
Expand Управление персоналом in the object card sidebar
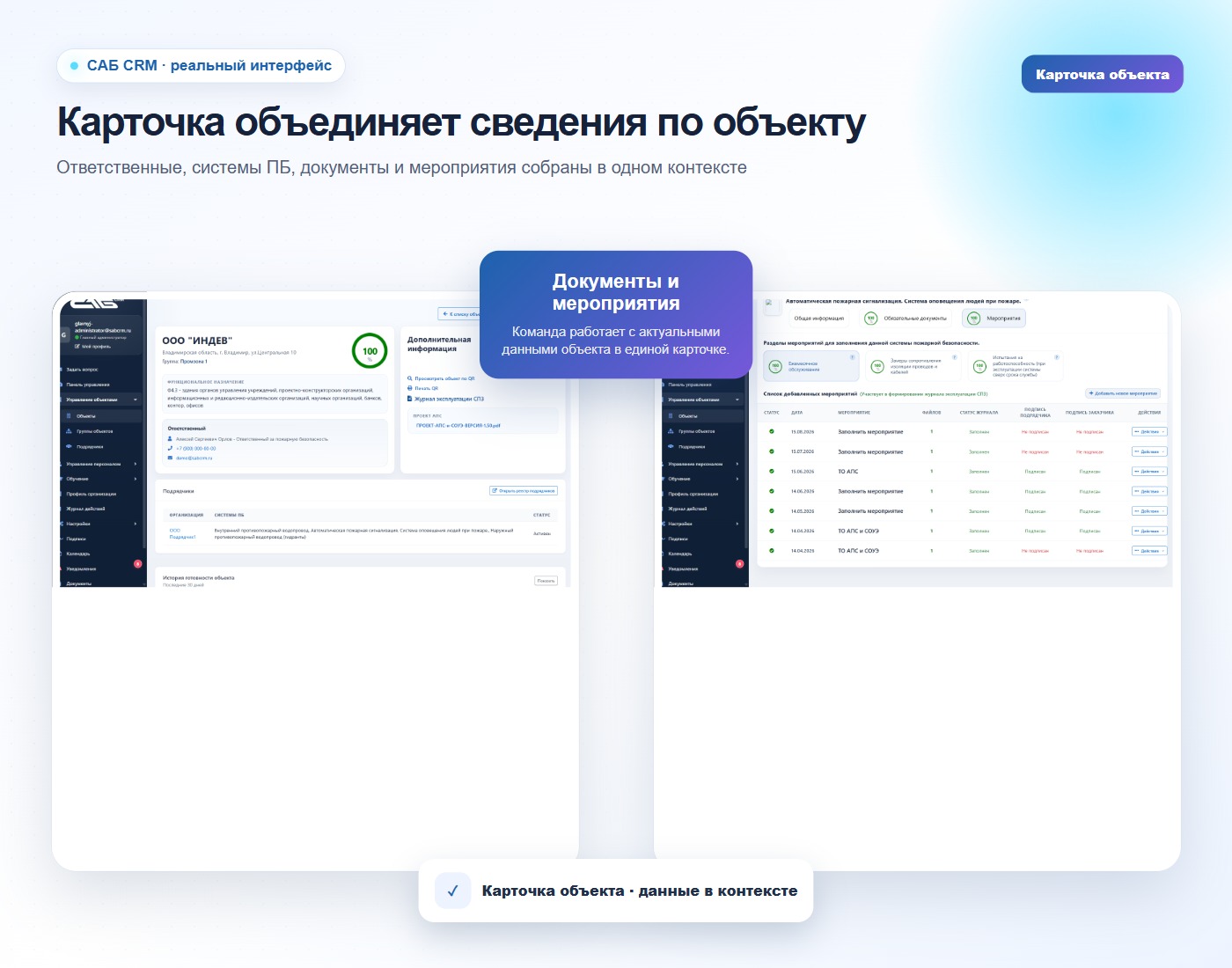point(136,464)
